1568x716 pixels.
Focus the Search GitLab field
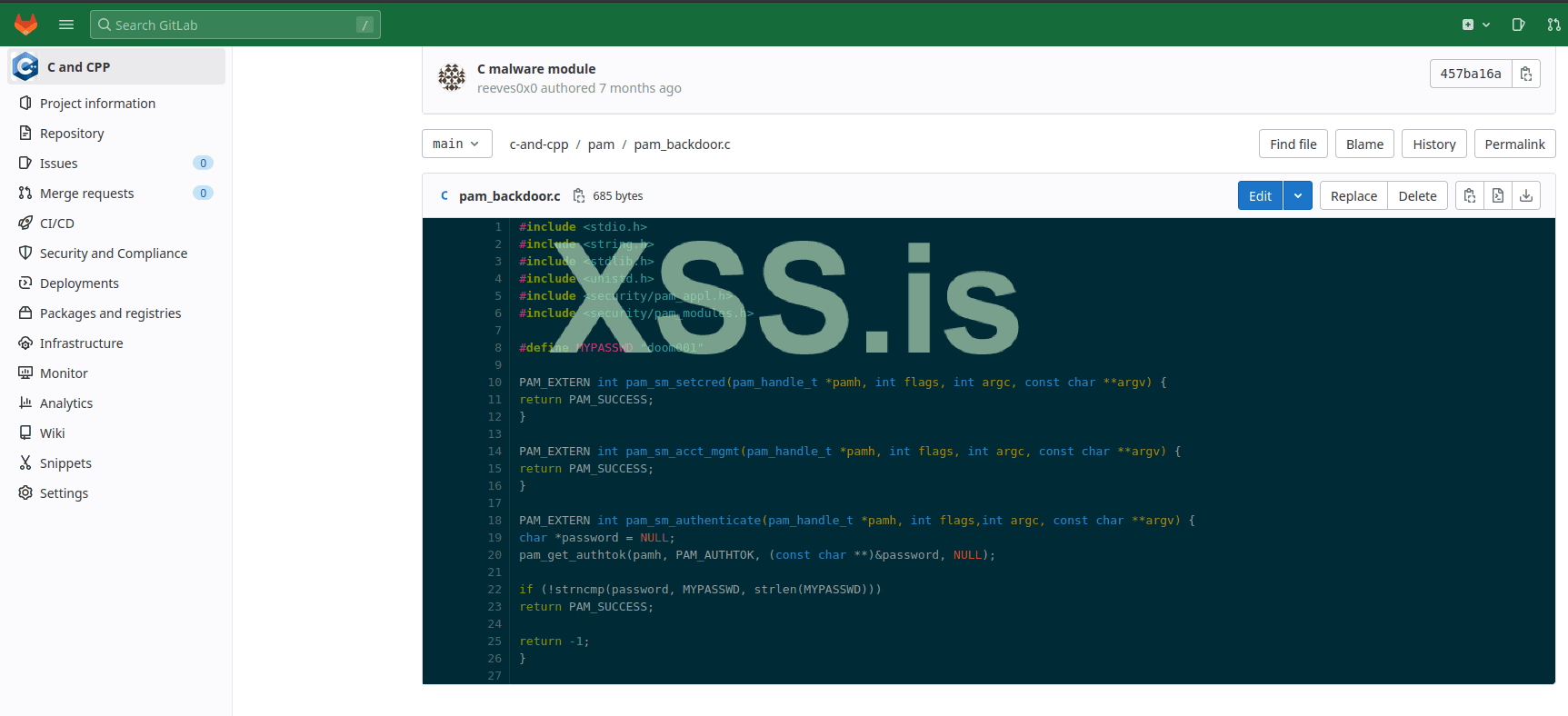(x=235, y=25)
